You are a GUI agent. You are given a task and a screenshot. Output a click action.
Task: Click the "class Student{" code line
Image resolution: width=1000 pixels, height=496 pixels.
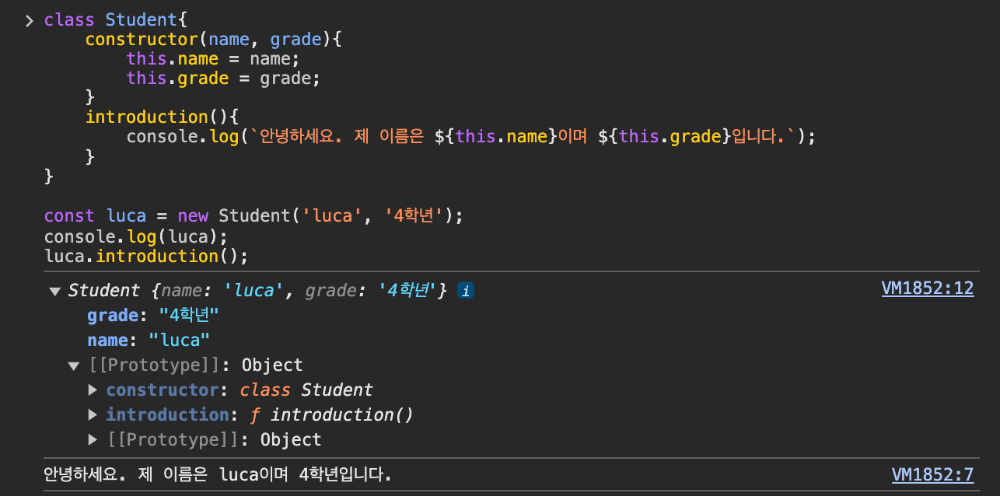[x=115, y=20]
